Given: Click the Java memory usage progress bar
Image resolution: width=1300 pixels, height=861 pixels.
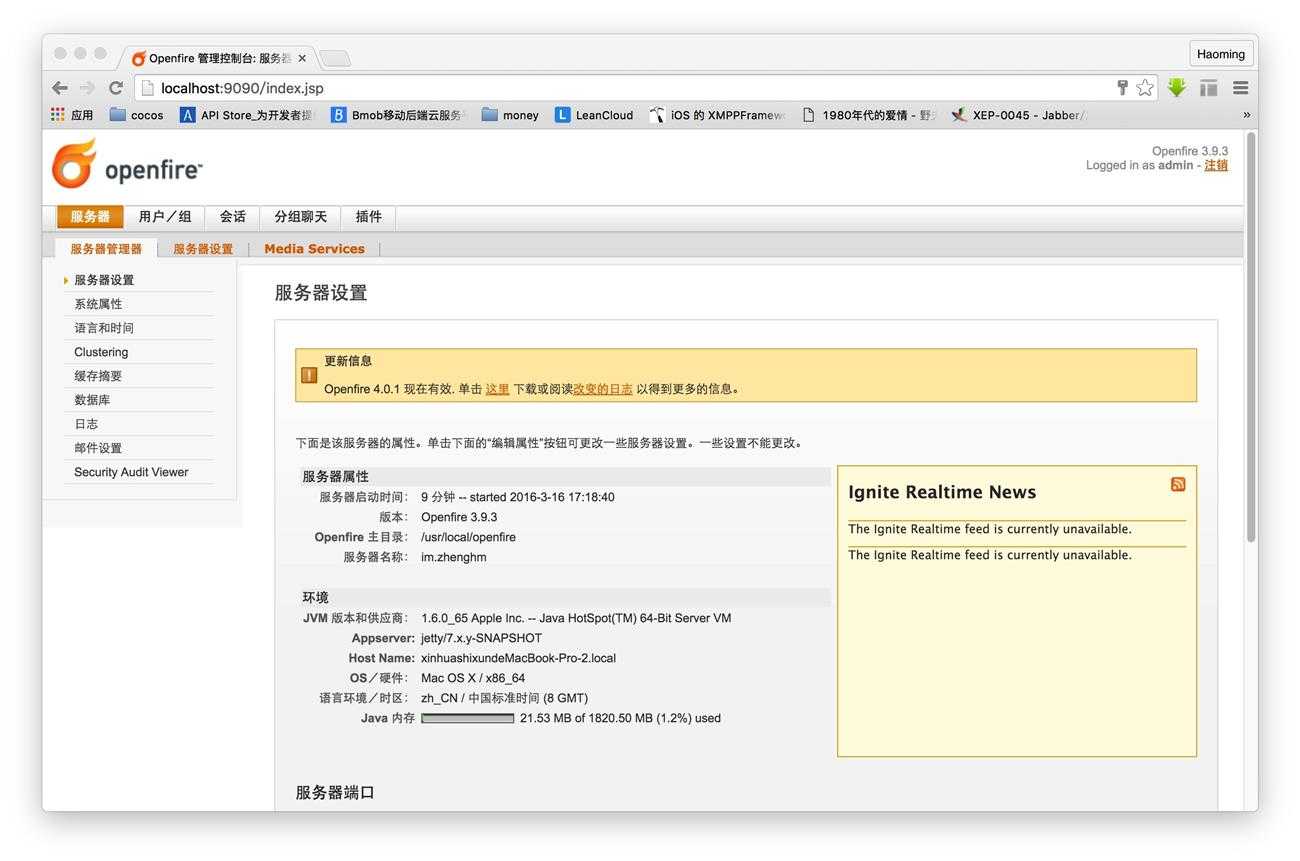Looking at the screenshot, I should 467,718.
